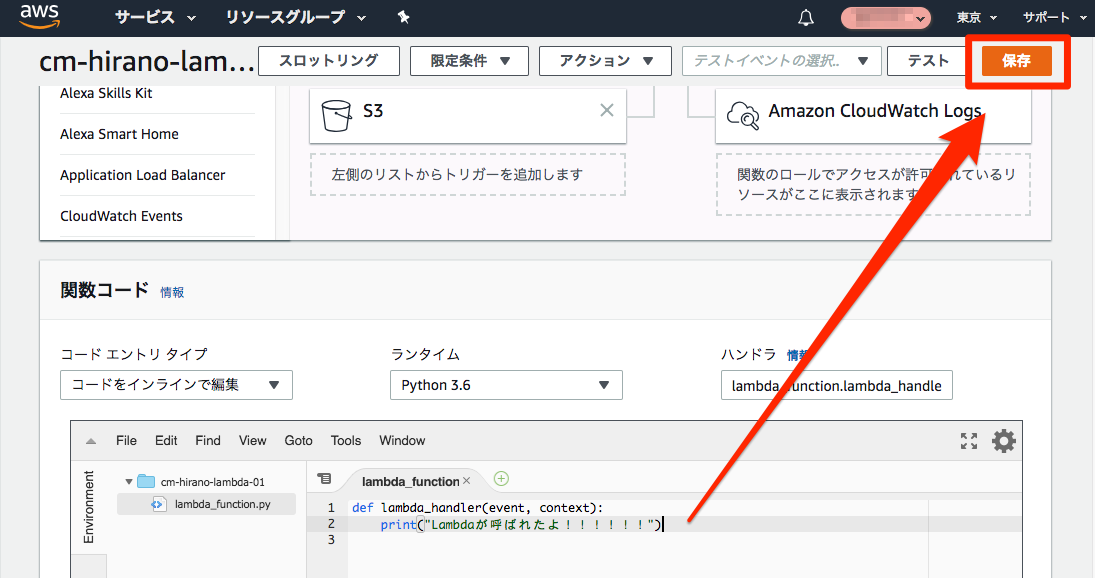Screen dimensions: 1095x578
Task: Open the Edit menu in editor
Action: 166,440
